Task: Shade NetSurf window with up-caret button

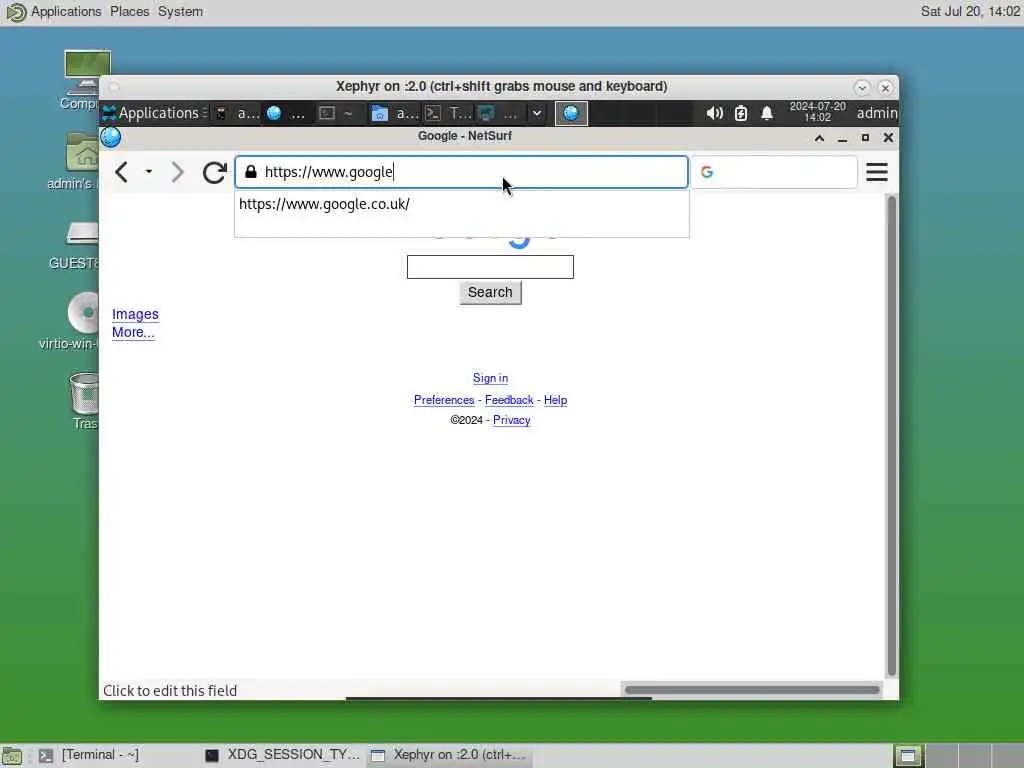Action: pos(819,138)
